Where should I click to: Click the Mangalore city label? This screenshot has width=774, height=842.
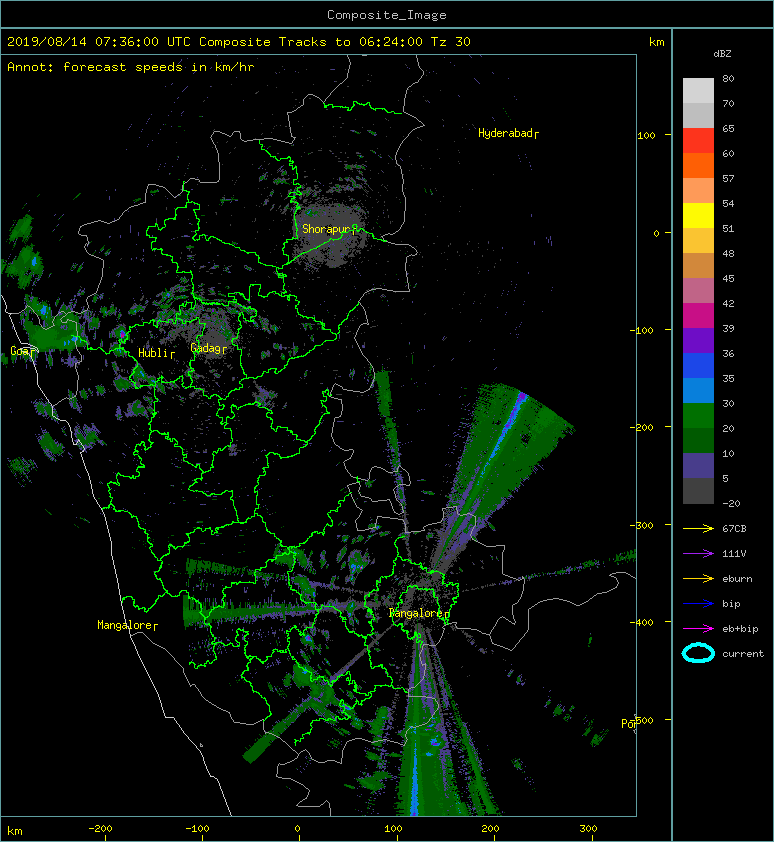point(127,625)
